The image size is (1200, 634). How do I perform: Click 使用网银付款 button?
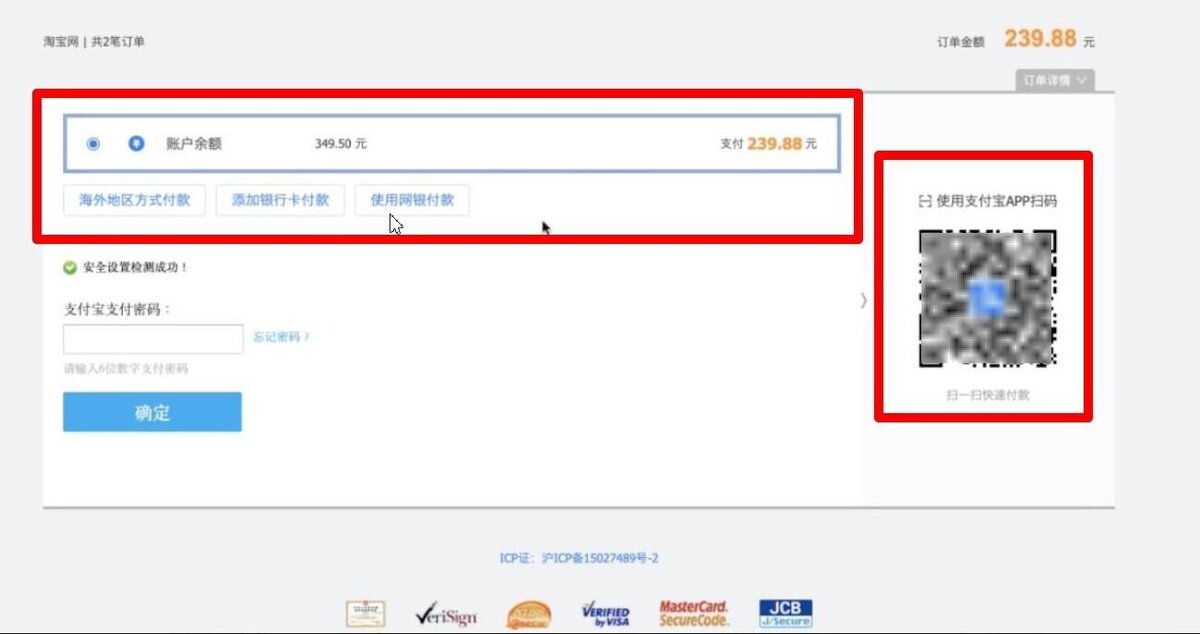[x=412, y=200]
